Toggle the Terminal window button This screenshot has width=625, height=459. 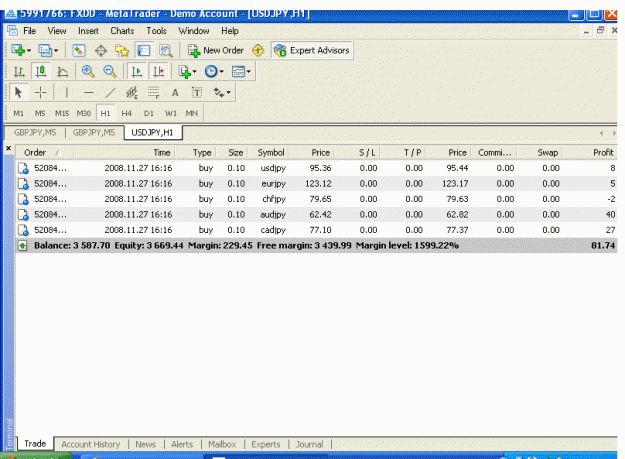pos(144,51)
